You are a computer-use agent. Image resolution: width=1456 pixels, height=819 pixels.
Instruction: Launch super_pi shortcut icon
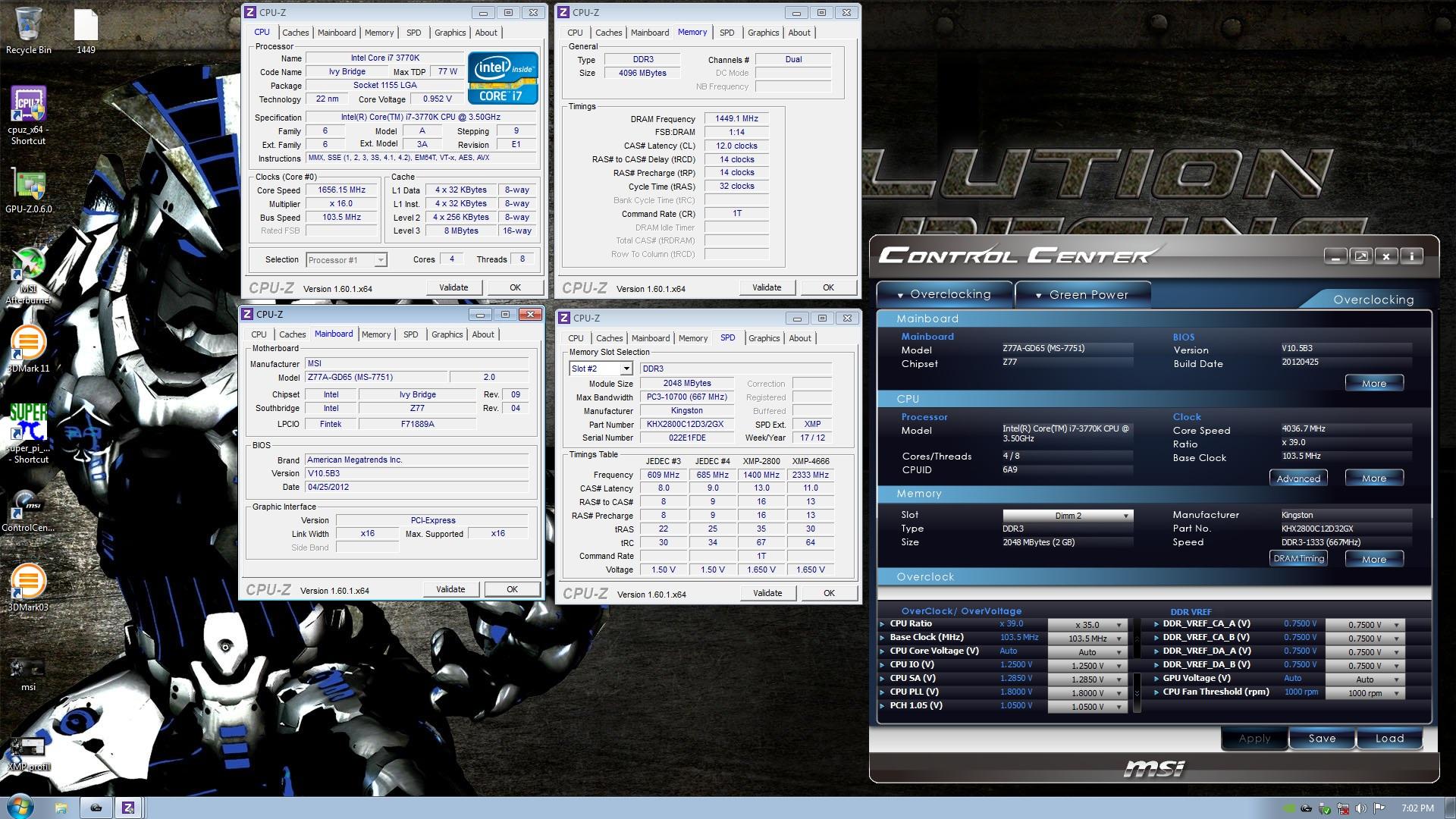29,434
